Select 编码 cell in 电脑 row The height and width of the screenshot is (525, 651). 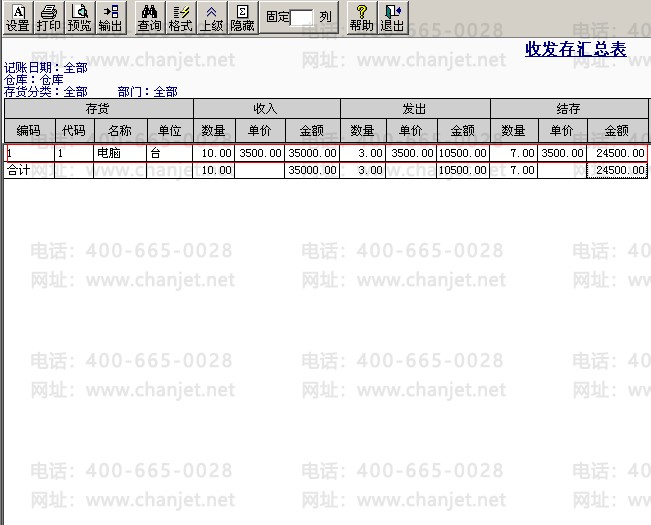[x=29, y=153]
